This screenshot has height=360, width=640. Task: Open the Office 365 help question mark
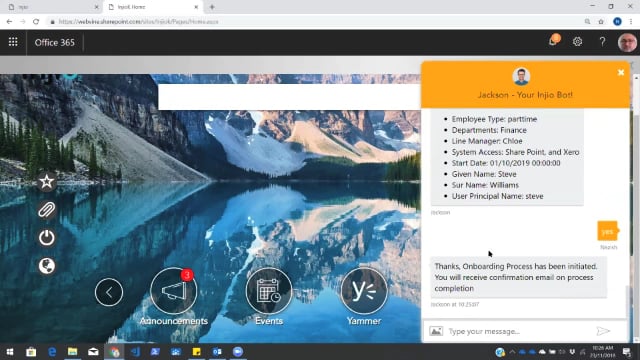click(x=602, y=42)
